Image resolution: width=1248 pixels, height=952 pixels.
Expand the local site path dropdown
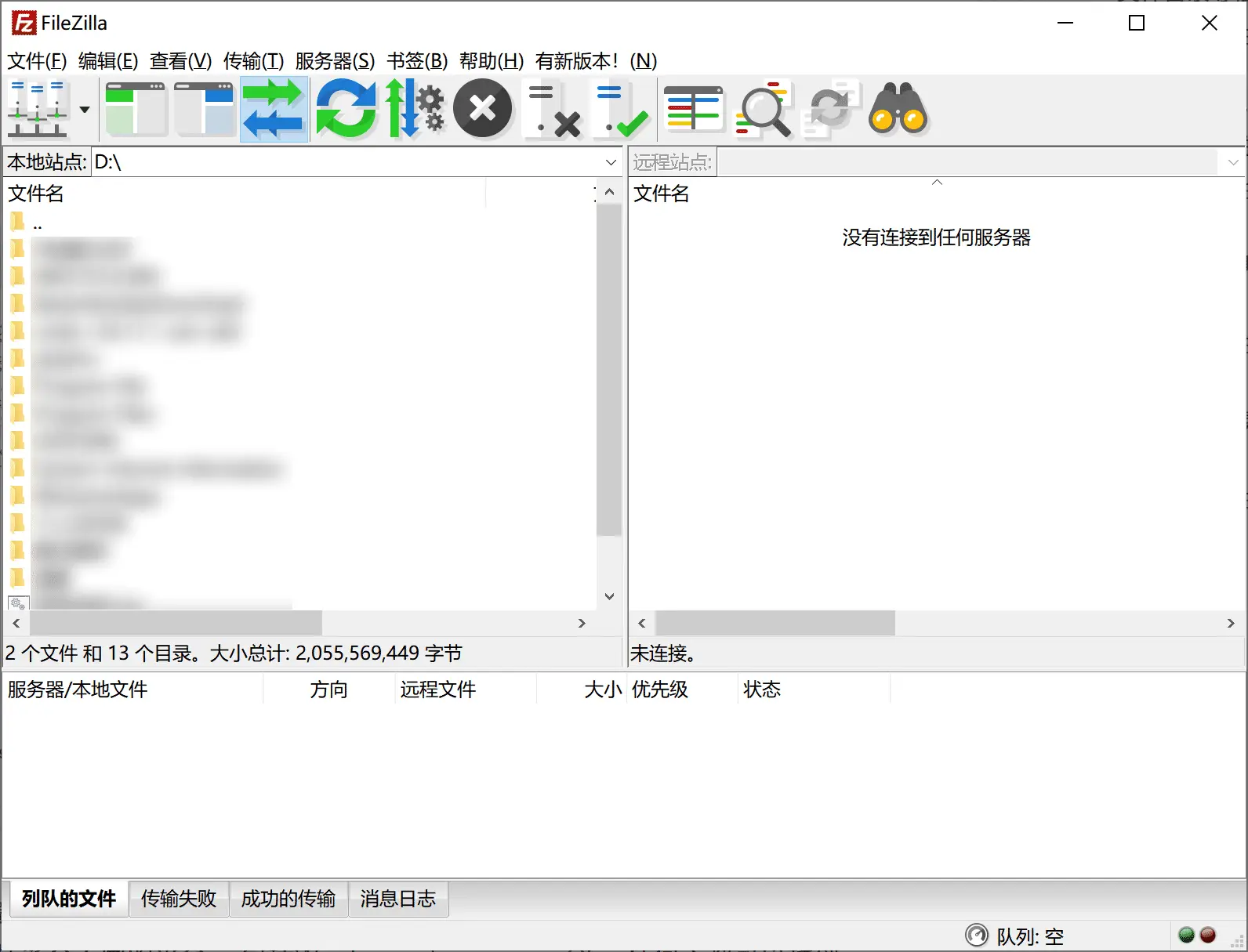click(611, 162)
